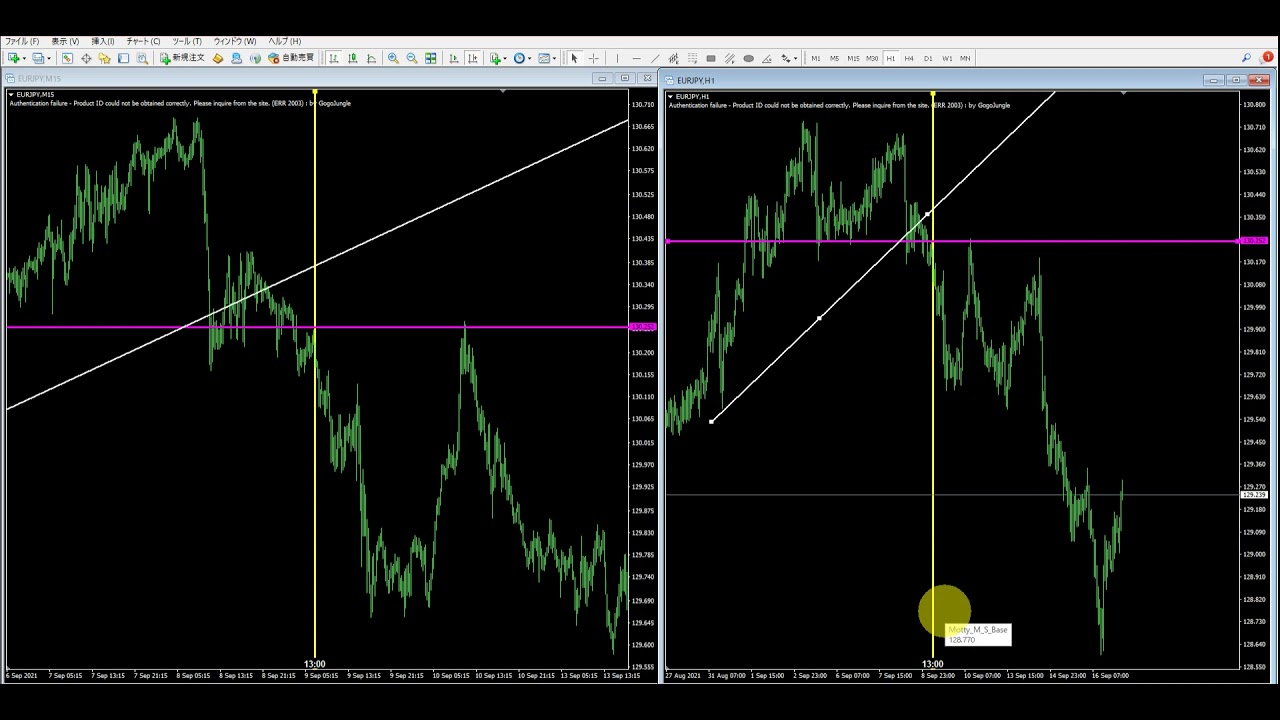This screenshot has width=1280, height=720.
Task: Switch chart to bar chart display
Action: (334, 58)
